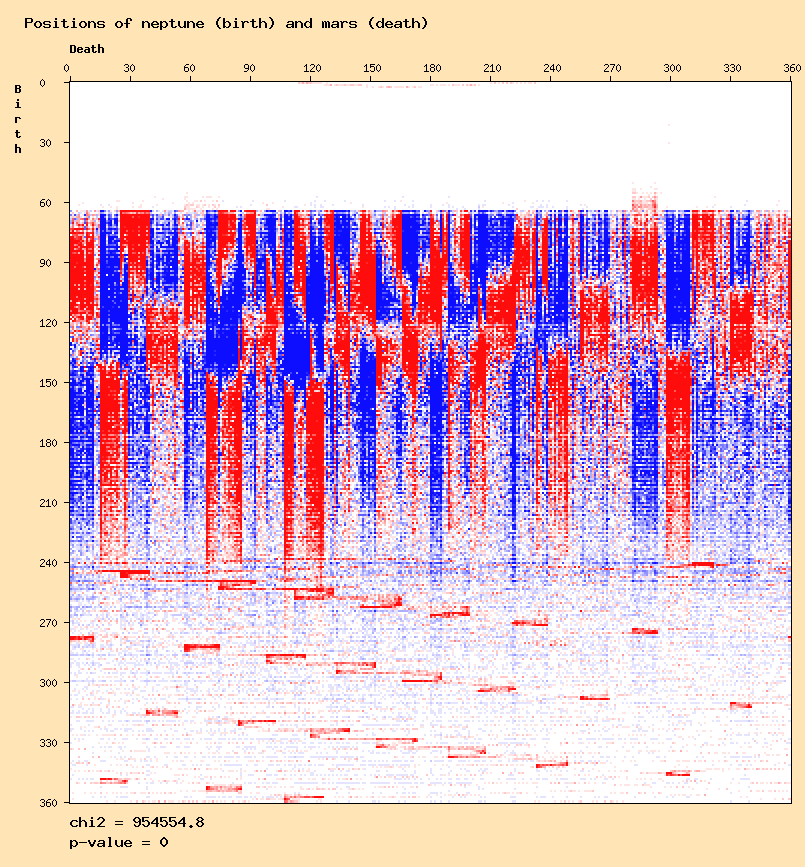Click the p-value = 0 text

(118, 842)
